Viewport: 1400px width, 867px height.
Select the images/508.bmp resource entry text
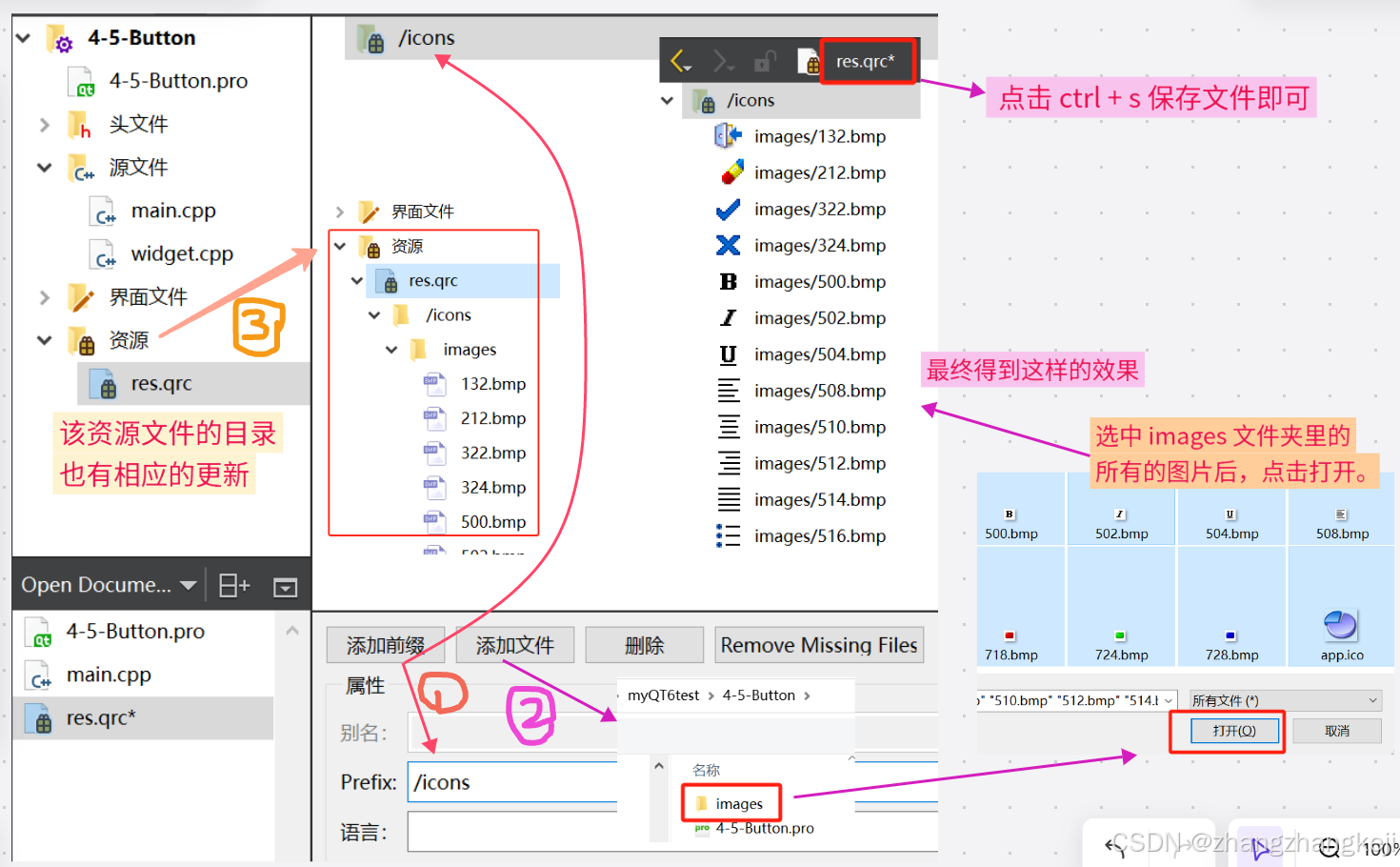tap(820, 391)
